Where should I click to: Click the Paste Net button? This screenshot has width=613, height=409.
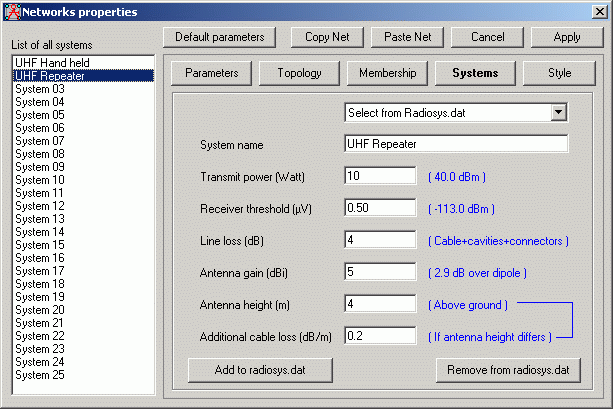tap(407, 37)
